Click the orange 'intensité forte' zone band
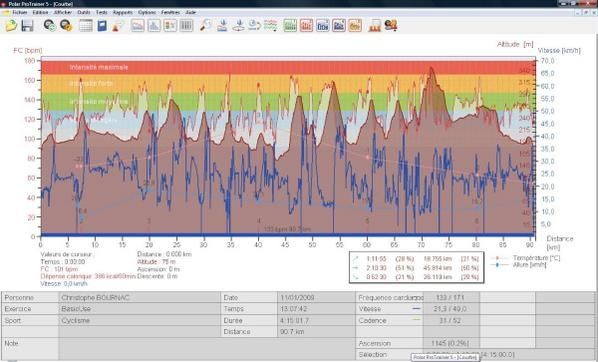 pos(288,84)
